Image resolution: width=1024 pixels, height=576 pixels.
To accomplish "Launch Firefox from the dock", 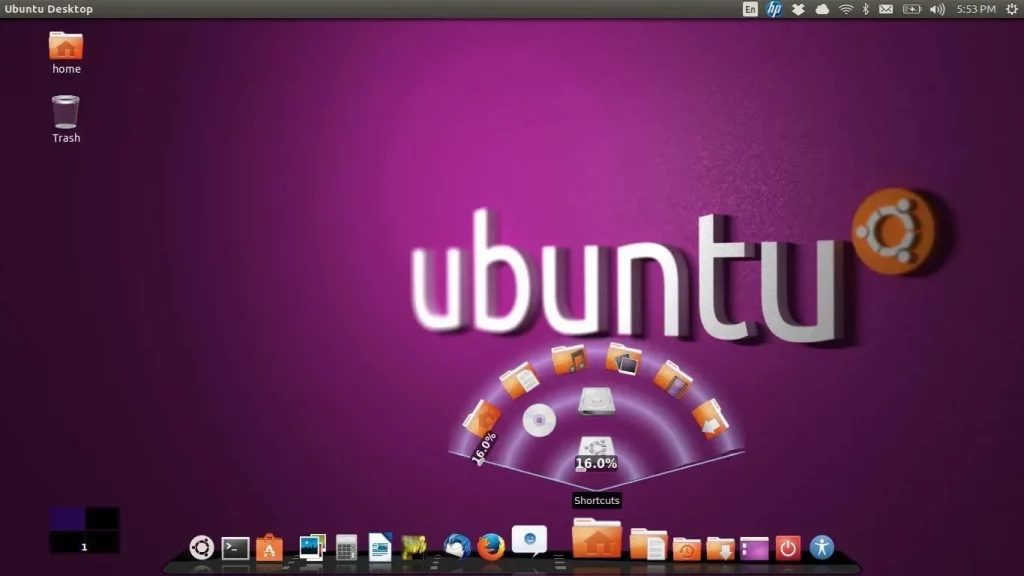I will (491, 547).
